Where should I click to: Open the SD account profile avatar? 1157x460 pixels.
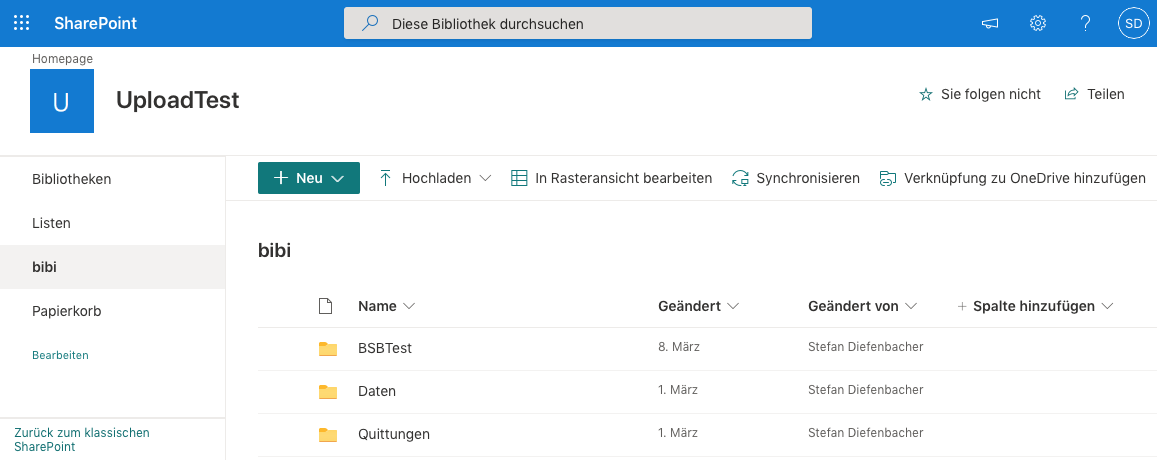click(x=1133, y=23)
